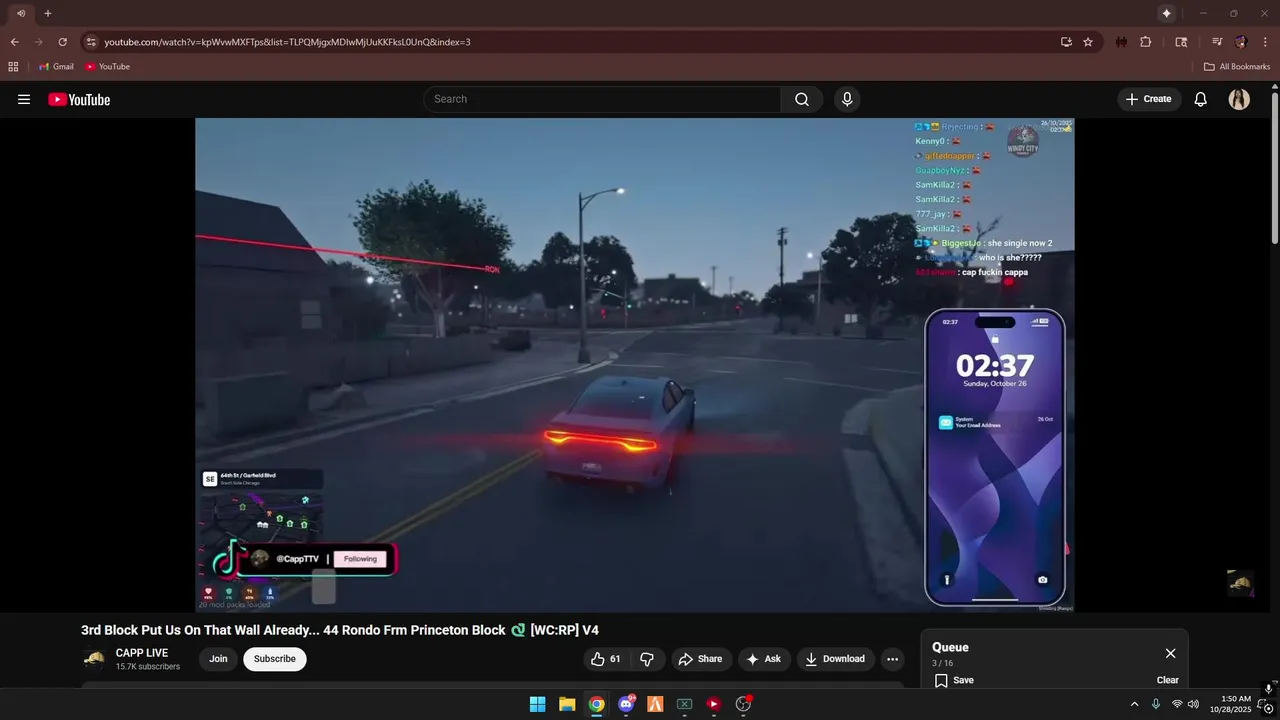1280x720 pixels.
Task: Clear the queue
Action: [x=1168, y=680]
